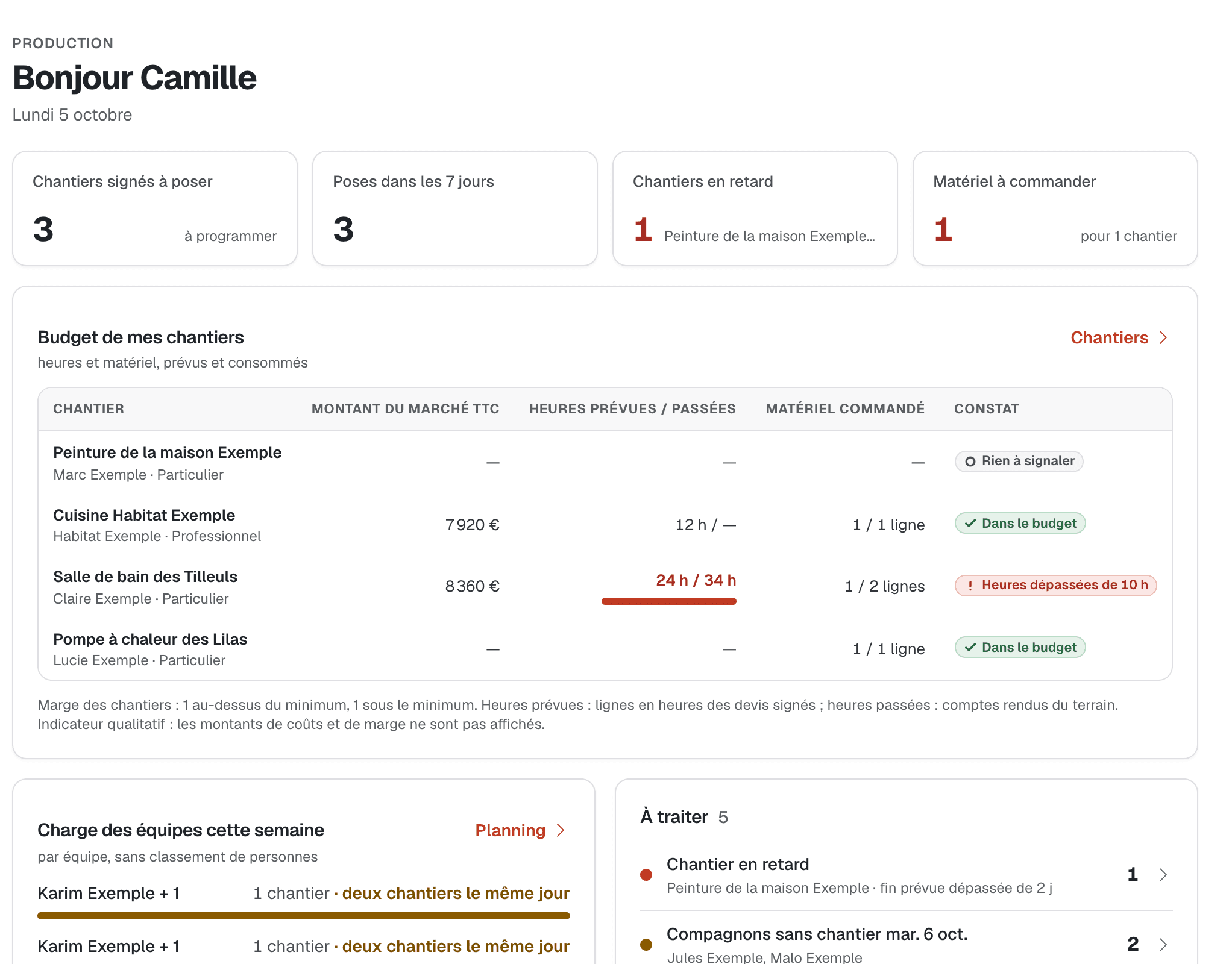Click the Rien à signaler badge
Screen dimensions: 1232x964
(1019, 462)
